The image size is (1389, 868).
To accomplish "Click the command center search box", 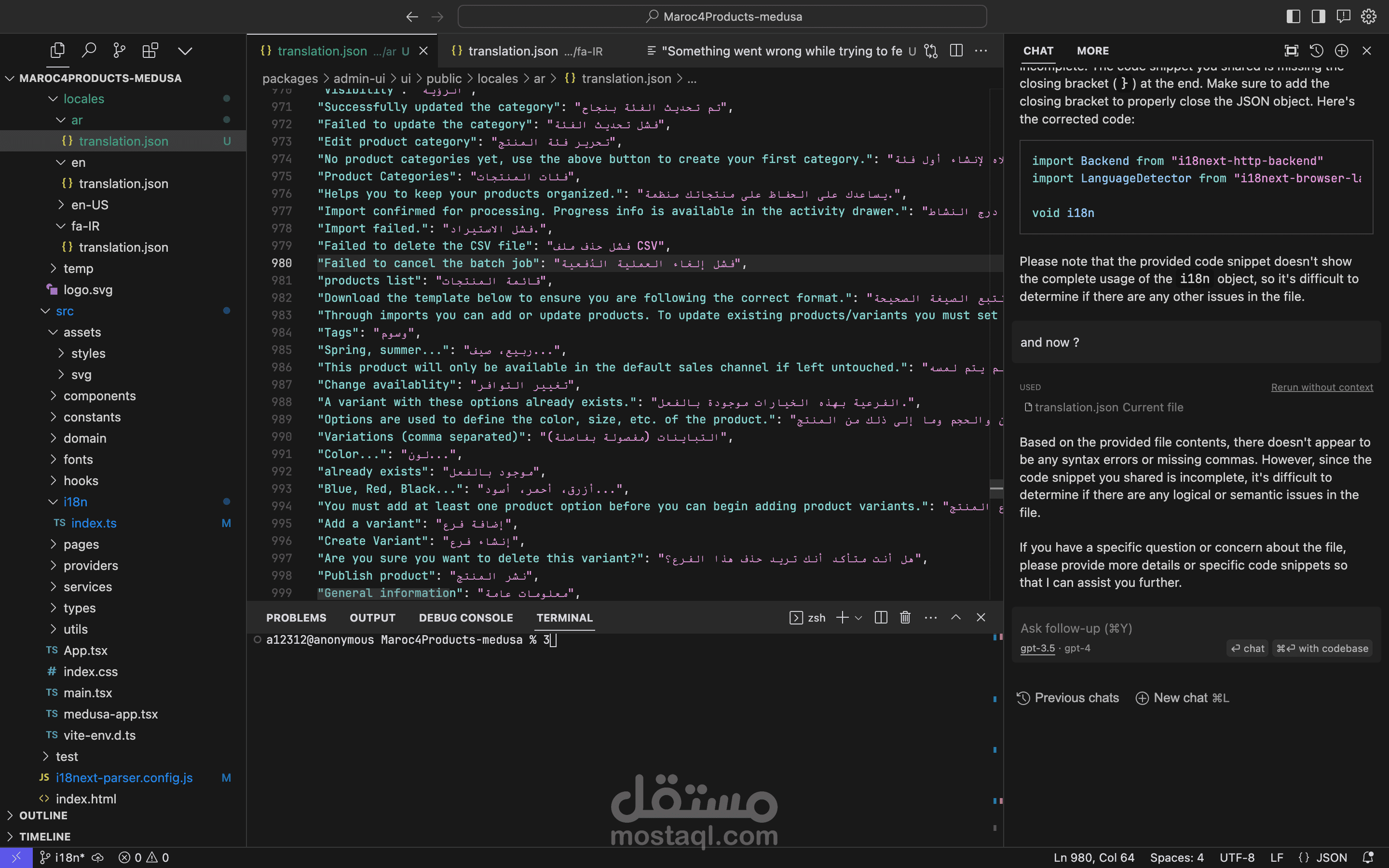I will tap(722, 17).
